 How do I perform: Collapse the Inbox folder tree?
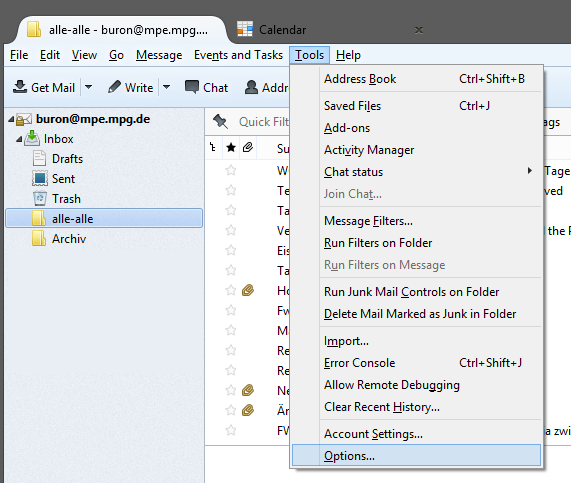point(19,139)
